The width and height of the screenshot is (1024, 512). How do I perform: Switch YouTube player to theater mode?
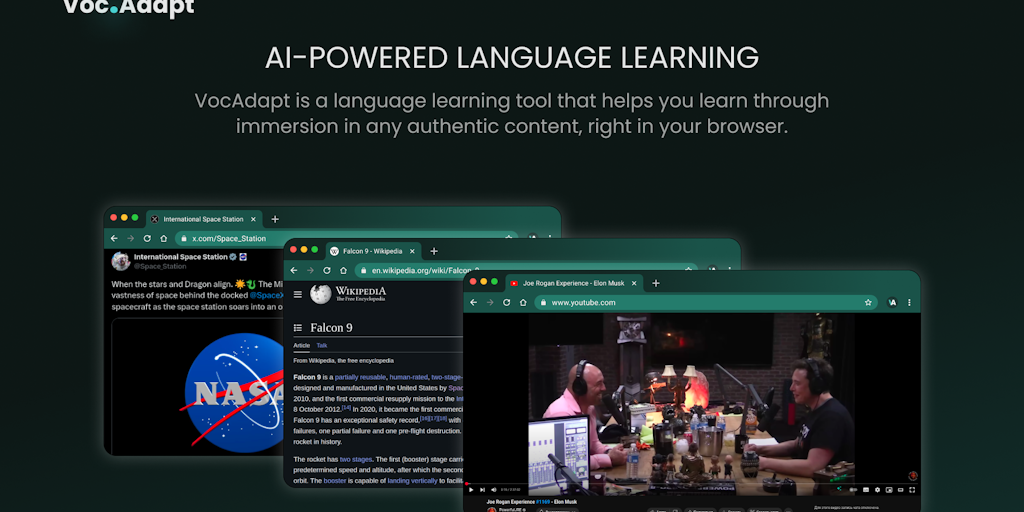pos(901,490)
